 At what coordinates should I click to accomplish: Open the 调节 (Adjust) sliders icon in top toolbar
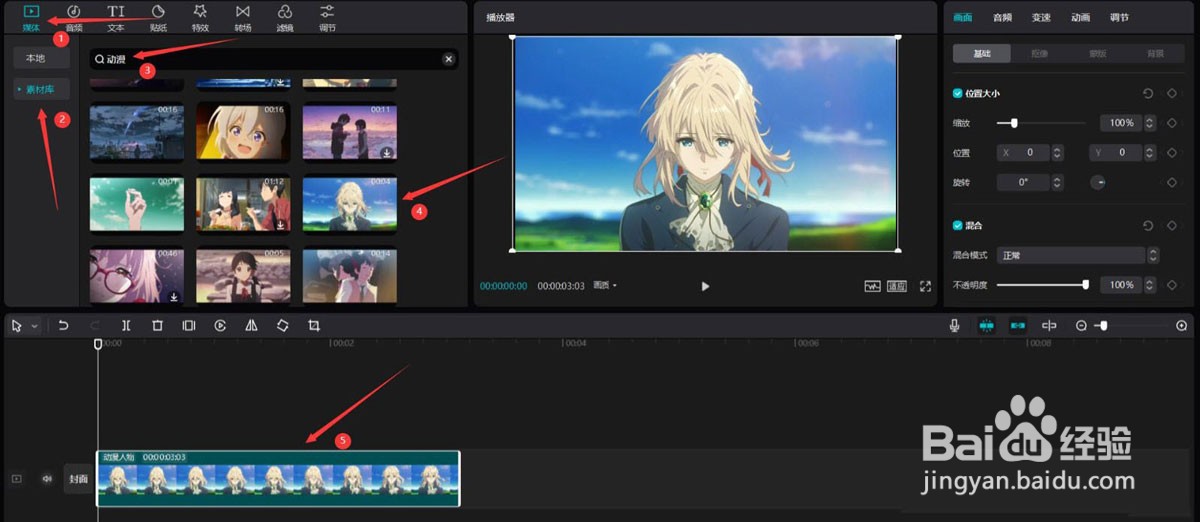tap(327, 11)
